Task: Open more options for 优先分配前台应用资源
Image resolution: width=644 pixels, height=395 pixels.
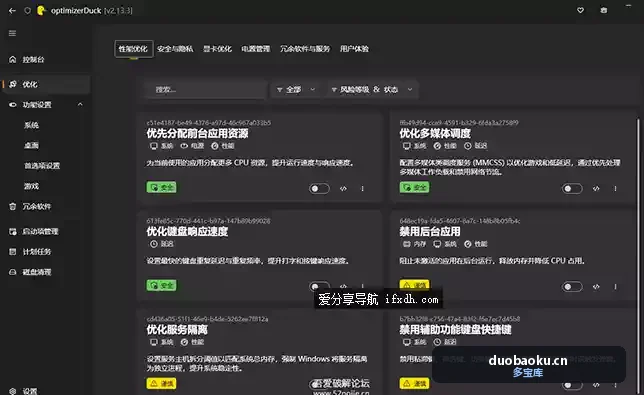Action: [362, 188]
